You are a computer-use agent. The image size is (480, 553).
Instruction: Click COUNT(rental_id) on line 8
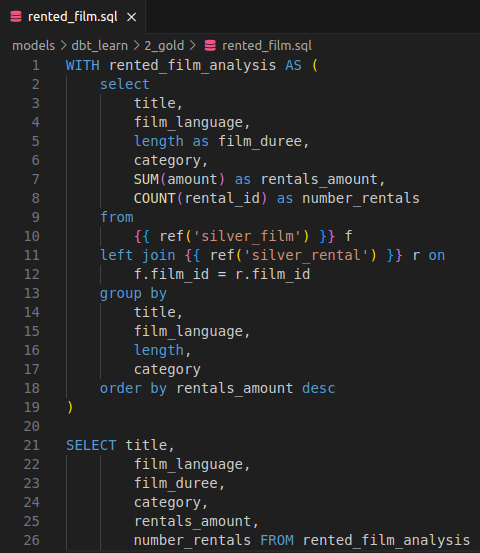click(200, 198)
